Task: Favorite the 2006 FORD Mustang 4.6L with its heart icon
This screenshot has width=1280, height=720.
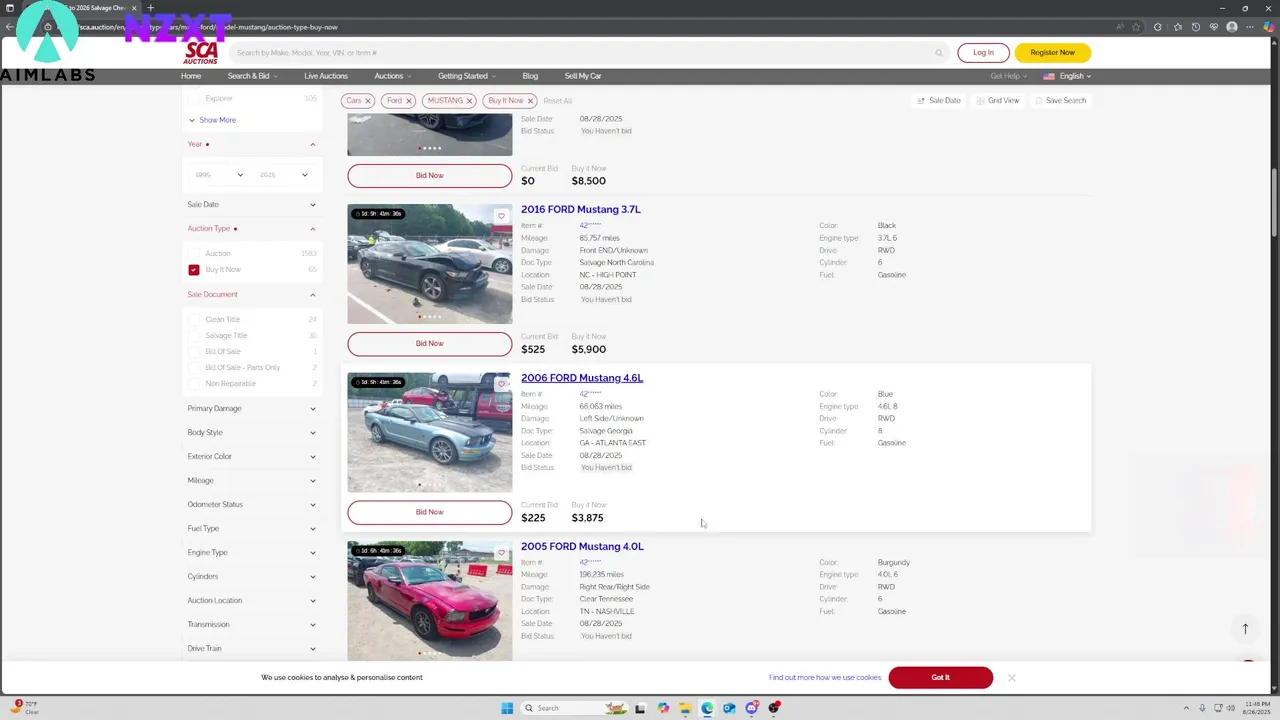Action: coord(501,384)
